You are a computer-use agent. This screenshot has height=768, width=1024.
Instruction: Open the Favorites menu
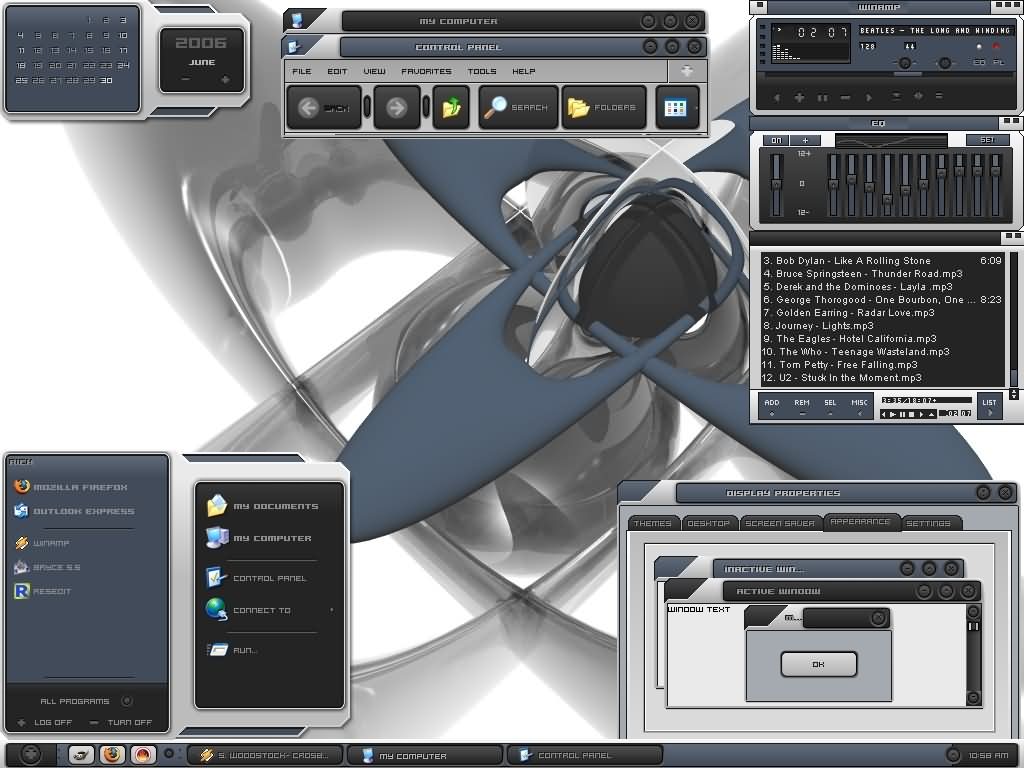click(x=426, y=71)
